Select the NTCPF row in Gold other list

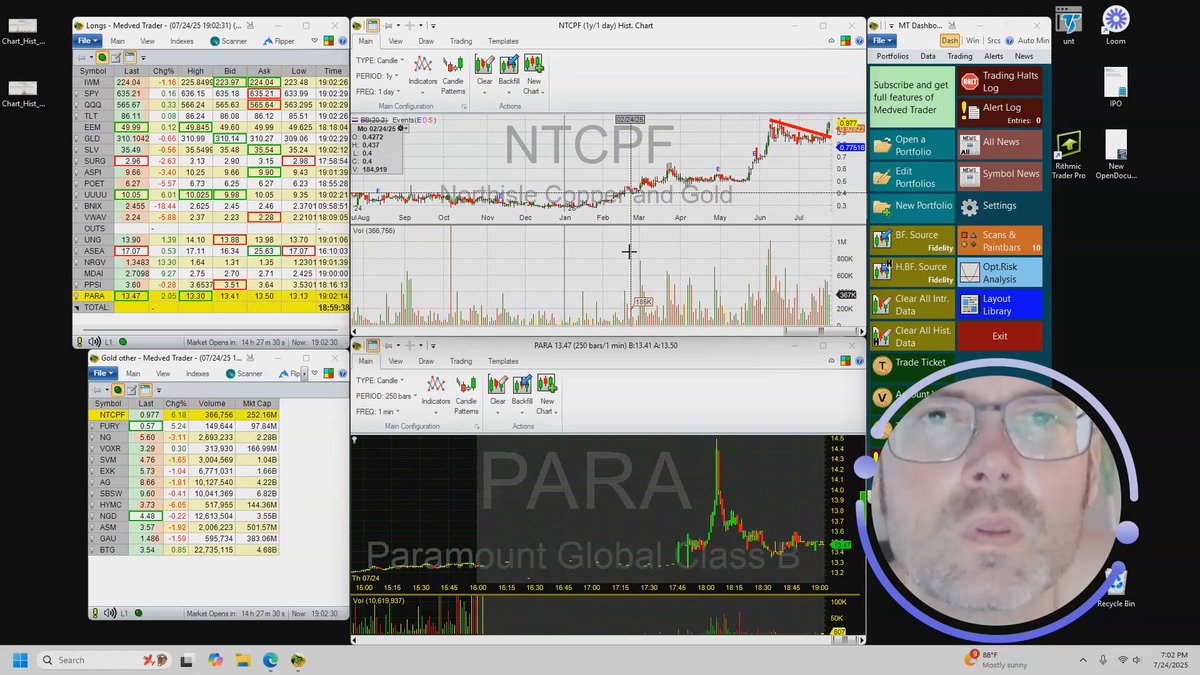point(186,414)
